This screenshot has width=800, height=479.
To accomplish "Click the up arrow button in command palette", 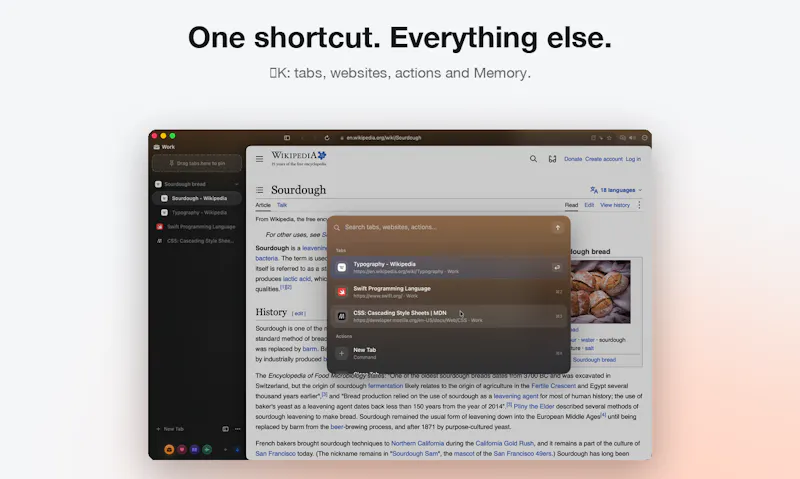I will pyautogui.click(x=558, y=228).
